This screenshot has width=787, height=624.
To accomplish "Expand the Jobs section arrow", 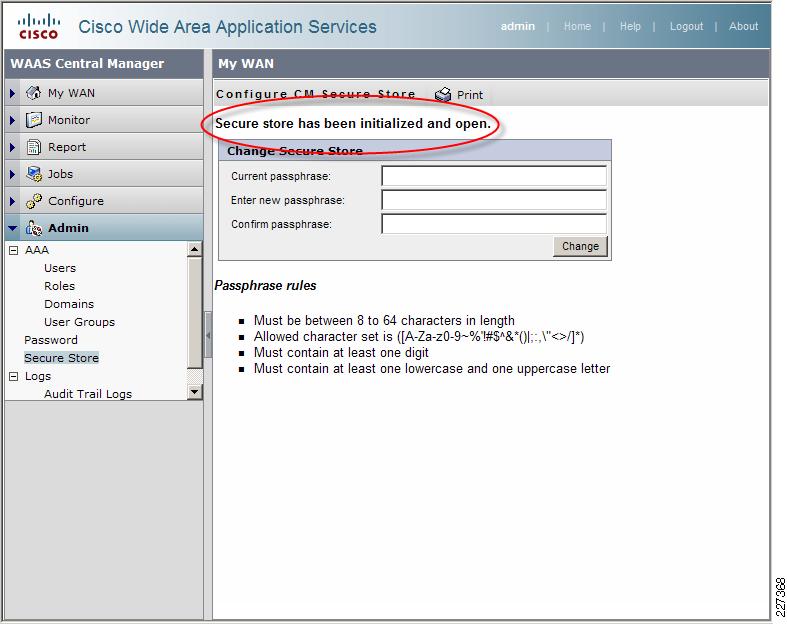I will coord(13,175).
